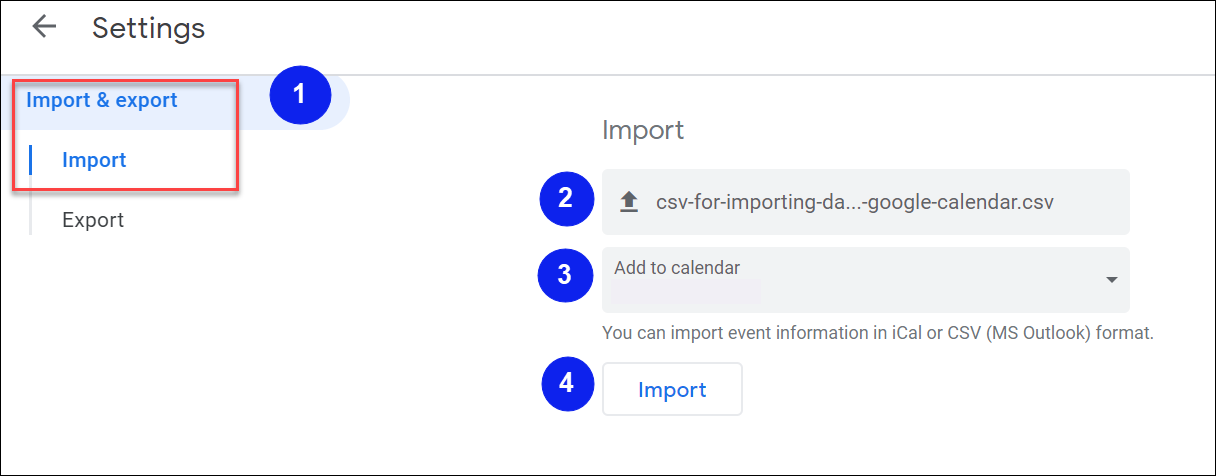Open the Import & export section
The width and height of the screenshot is (1216, 476).
point(102,100)
